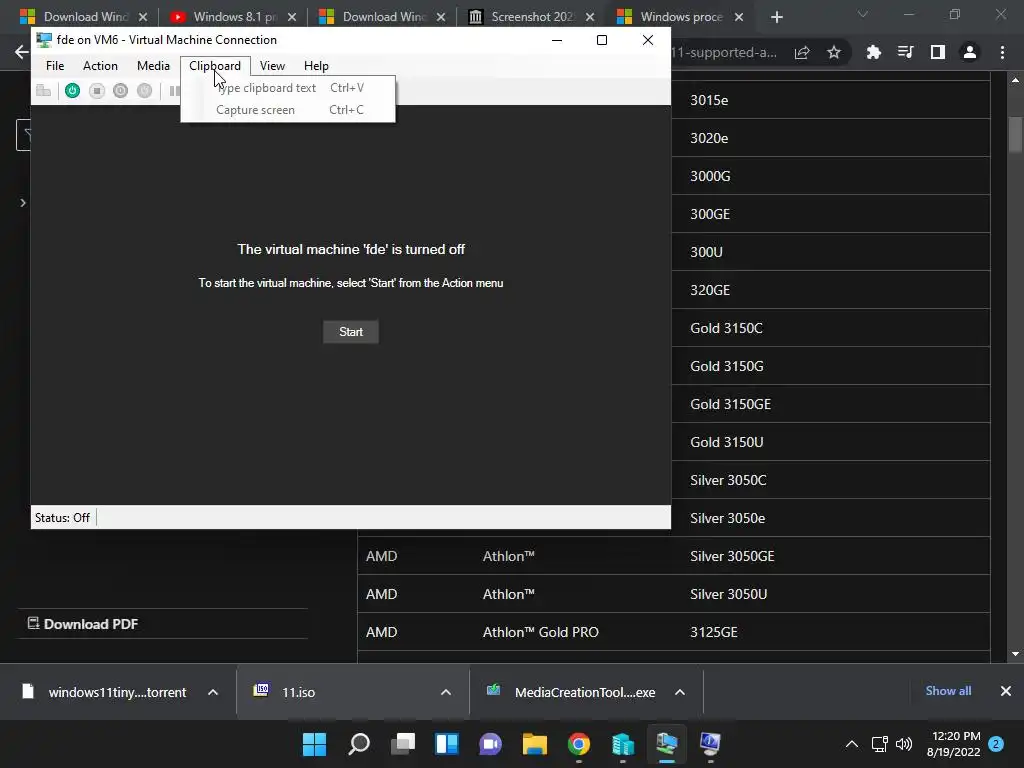Open the Help menu

pos(316,66)
